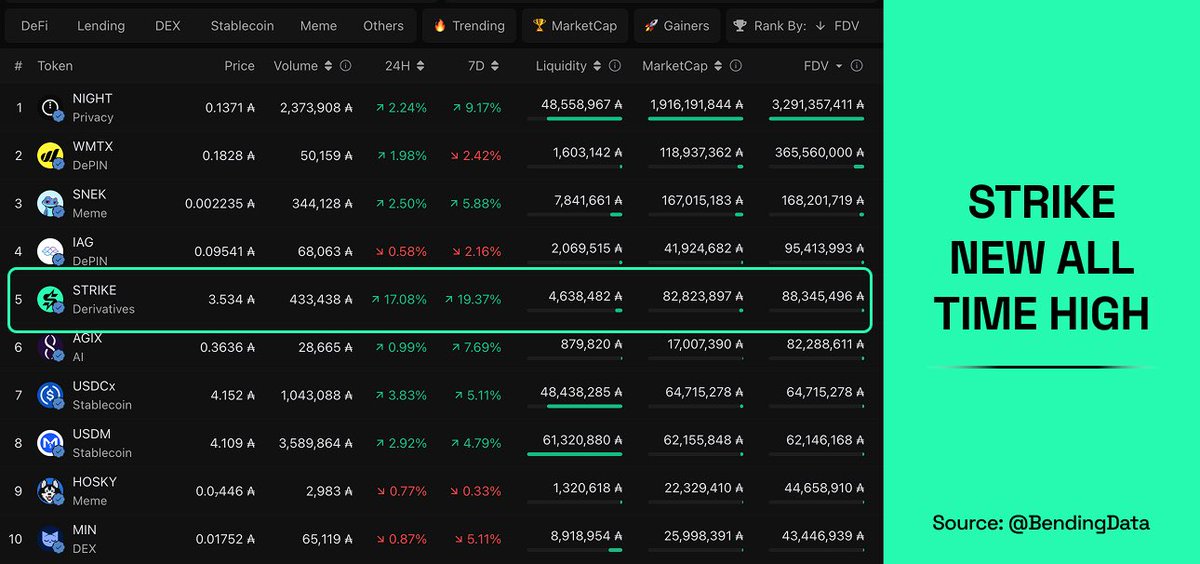Open the HOSKY token name
This screenshot has height=564, width=1200.
pyautogui.click(x=94, y=482)
